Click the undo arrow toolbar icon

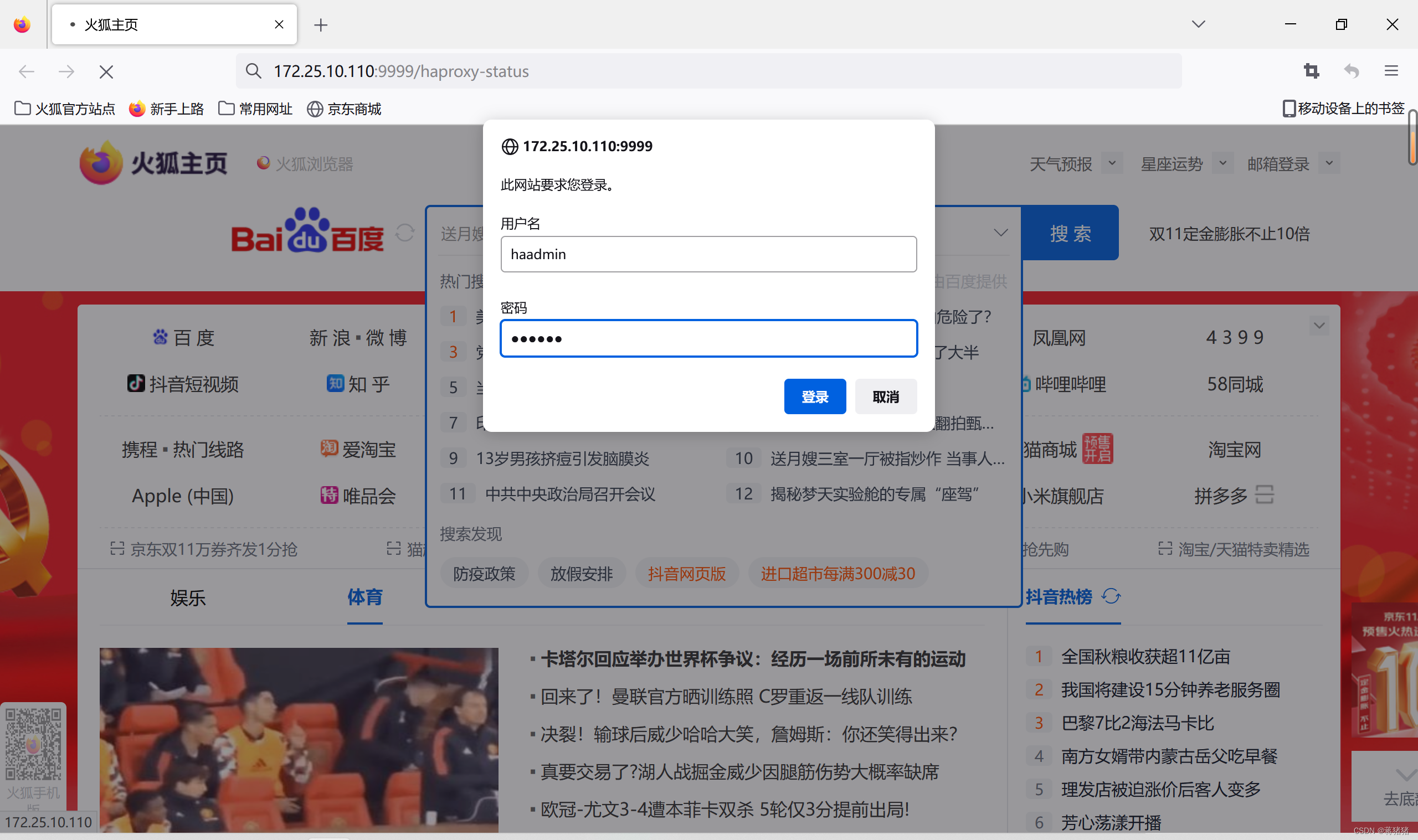(1351, 71)
